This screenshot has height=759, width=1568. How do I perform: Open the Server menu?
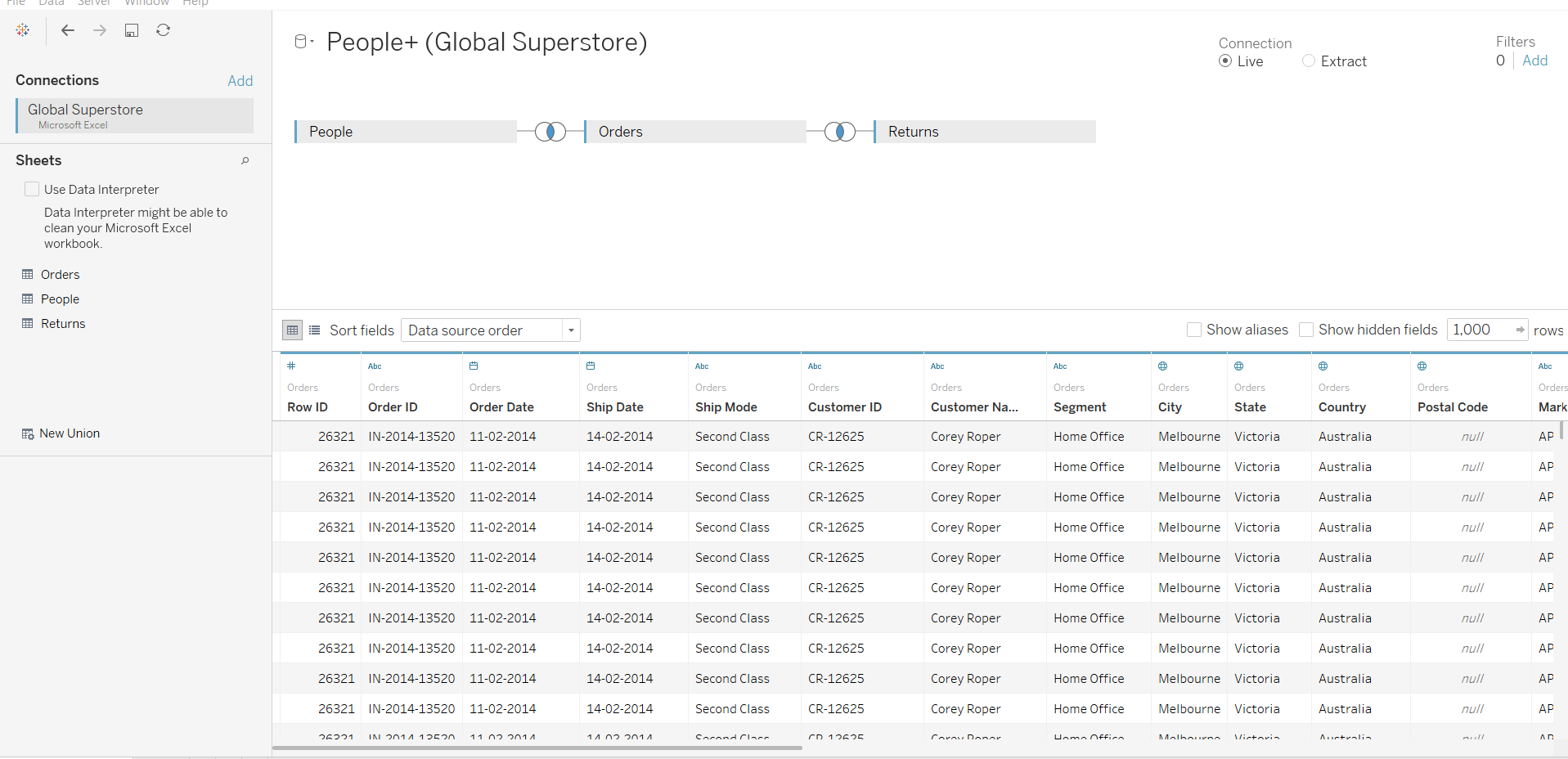[x=94, y=3]
